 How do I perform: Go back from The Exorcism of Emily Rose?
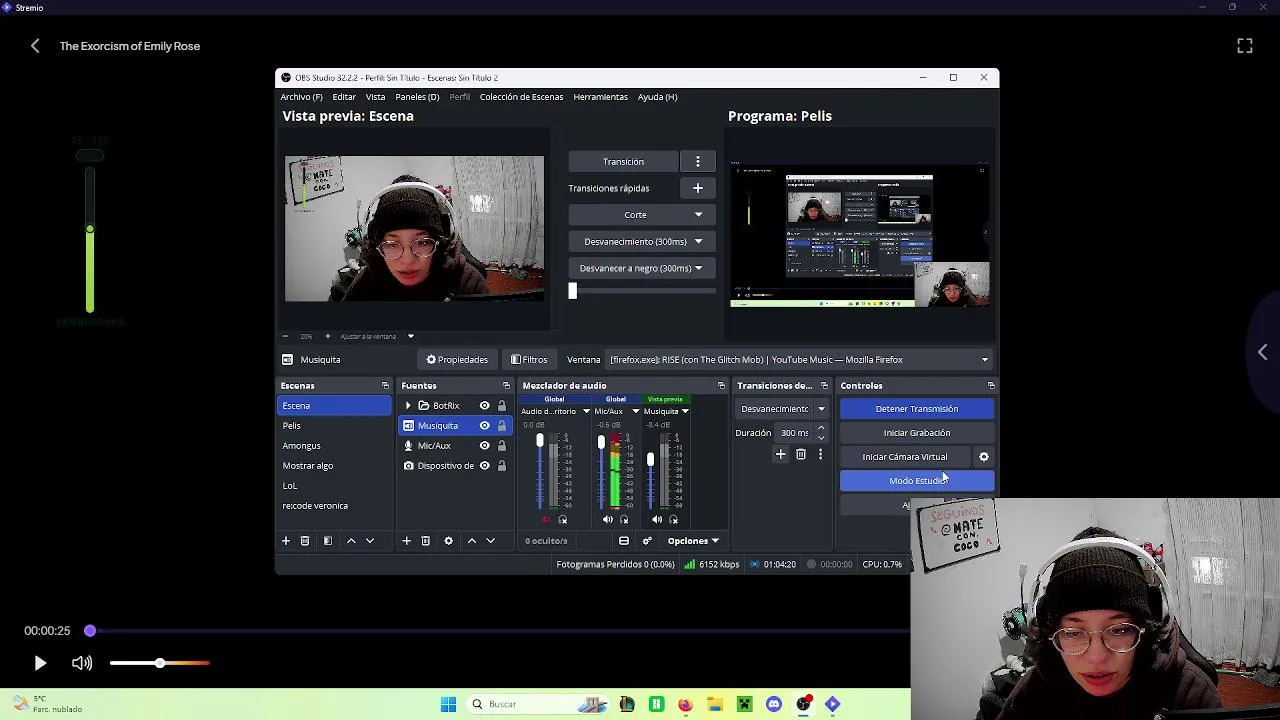[35, 46]
